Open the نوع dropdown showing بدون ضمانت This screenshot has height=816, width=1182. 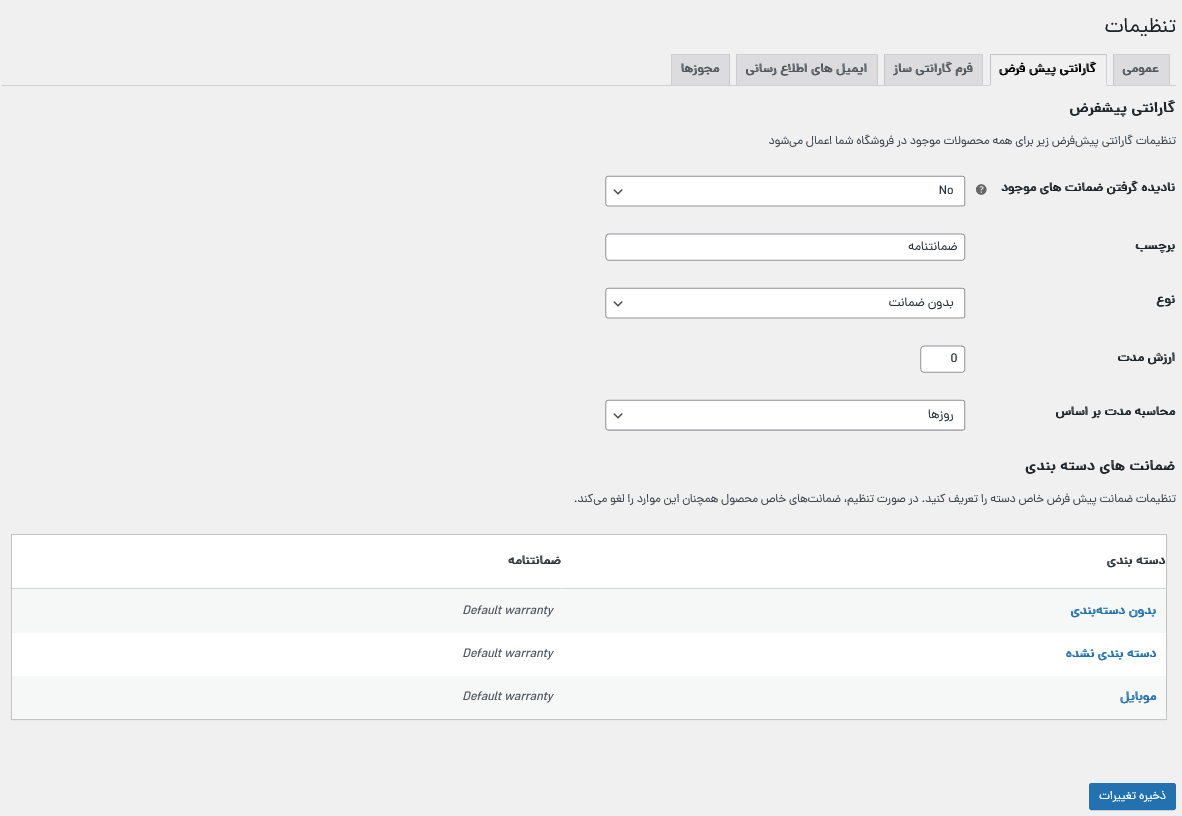[785, 303]
